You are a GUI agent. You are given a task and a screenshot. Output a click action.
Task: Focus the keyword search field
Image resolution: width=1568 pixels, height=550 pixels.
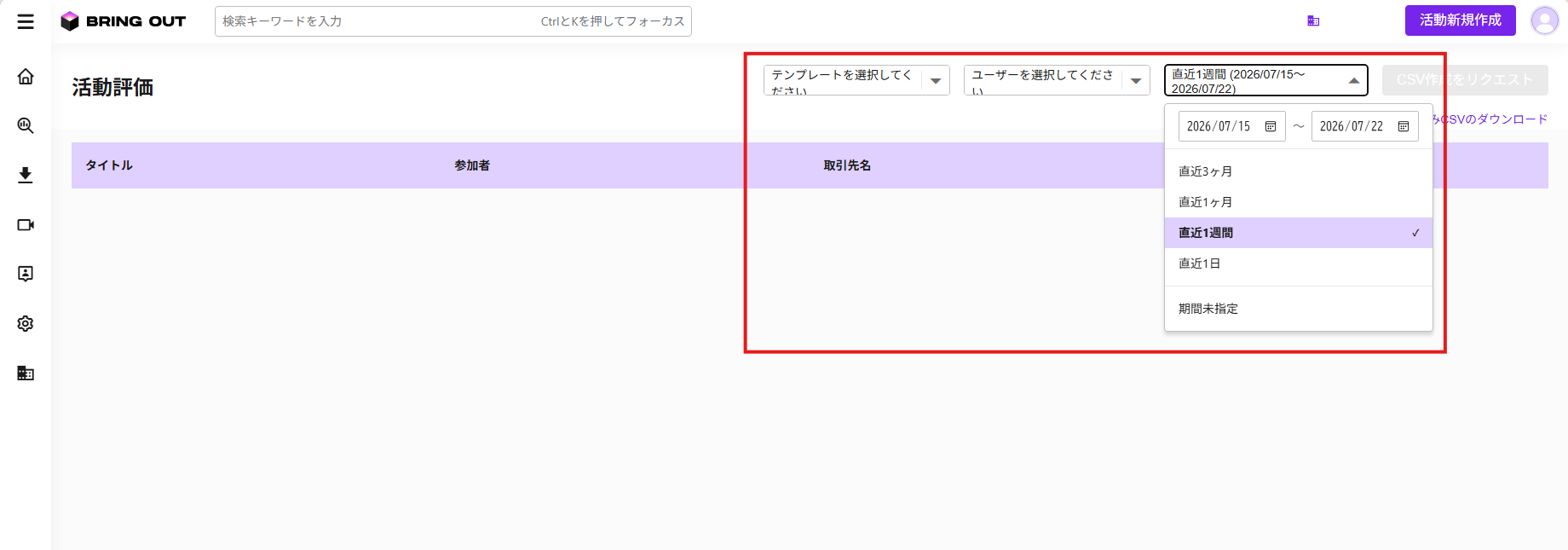point(453,21)
